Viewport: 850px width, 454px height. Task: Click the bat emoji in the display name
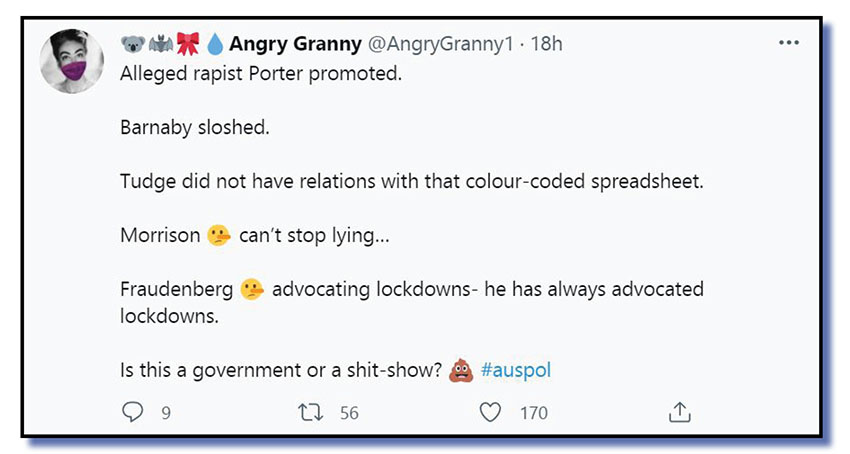[x=160, y=45]
